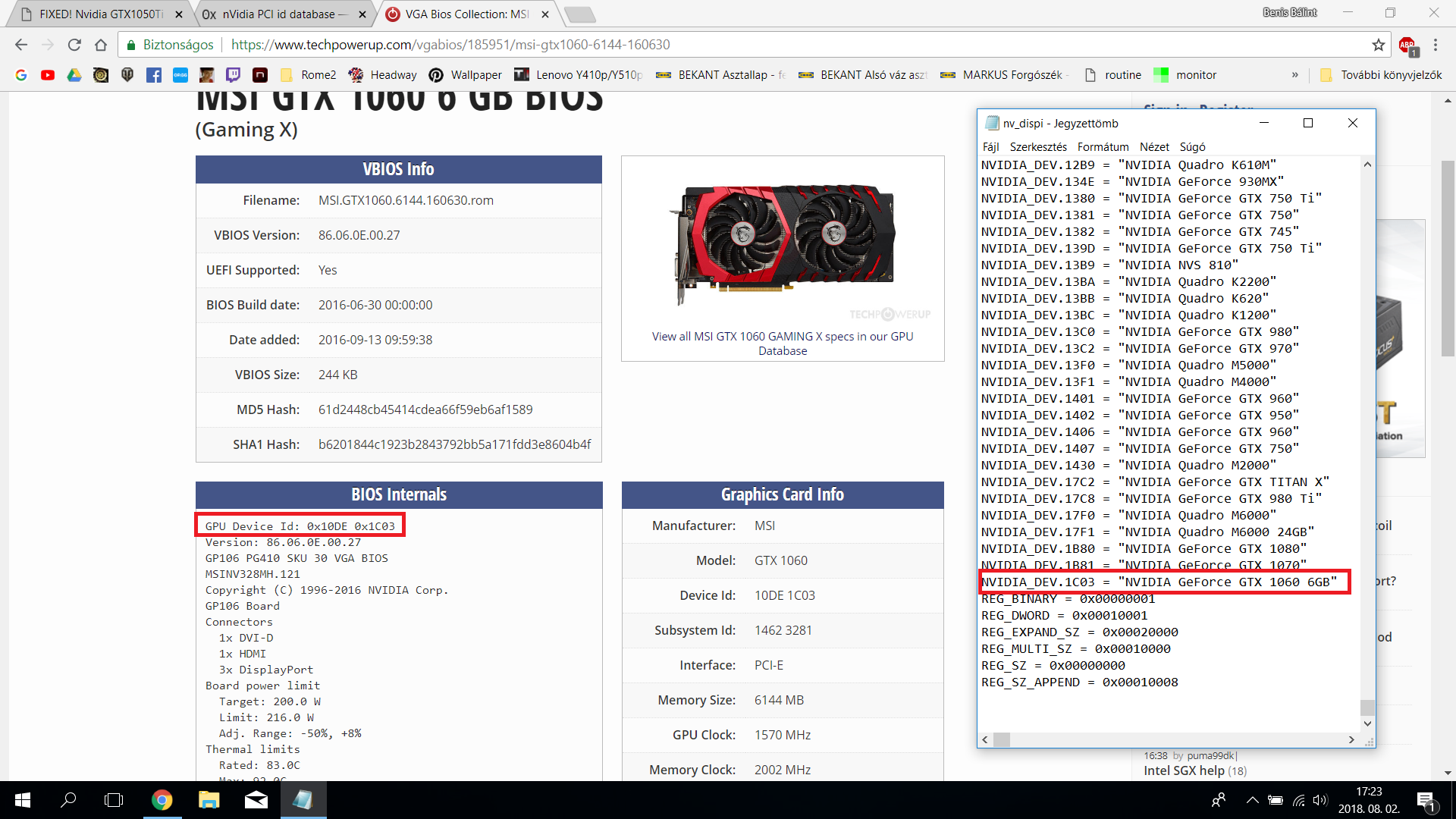Show hidden system tray icons
This screenshot has width=1456, height=819.
click(x=1252, y=800)
